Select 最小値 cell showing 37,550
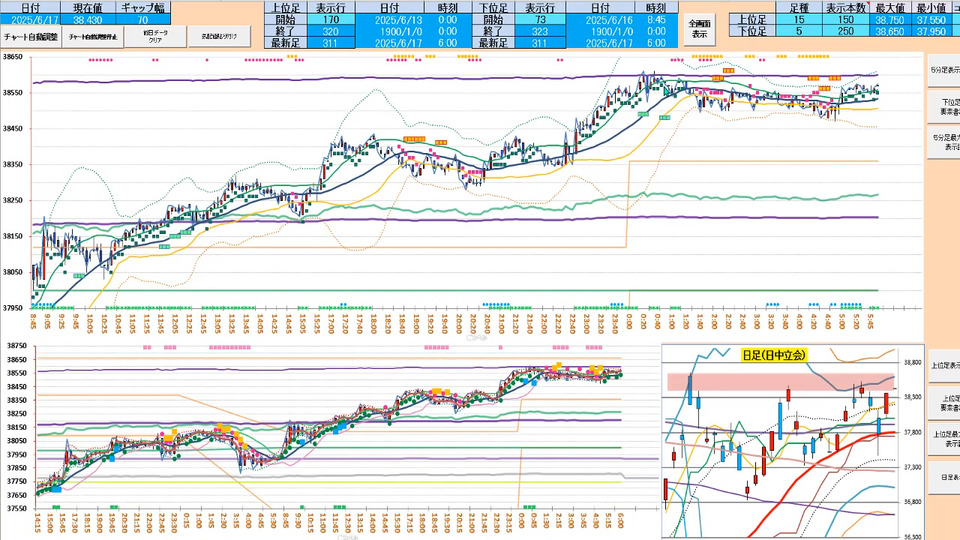 [x=931, y=20]
